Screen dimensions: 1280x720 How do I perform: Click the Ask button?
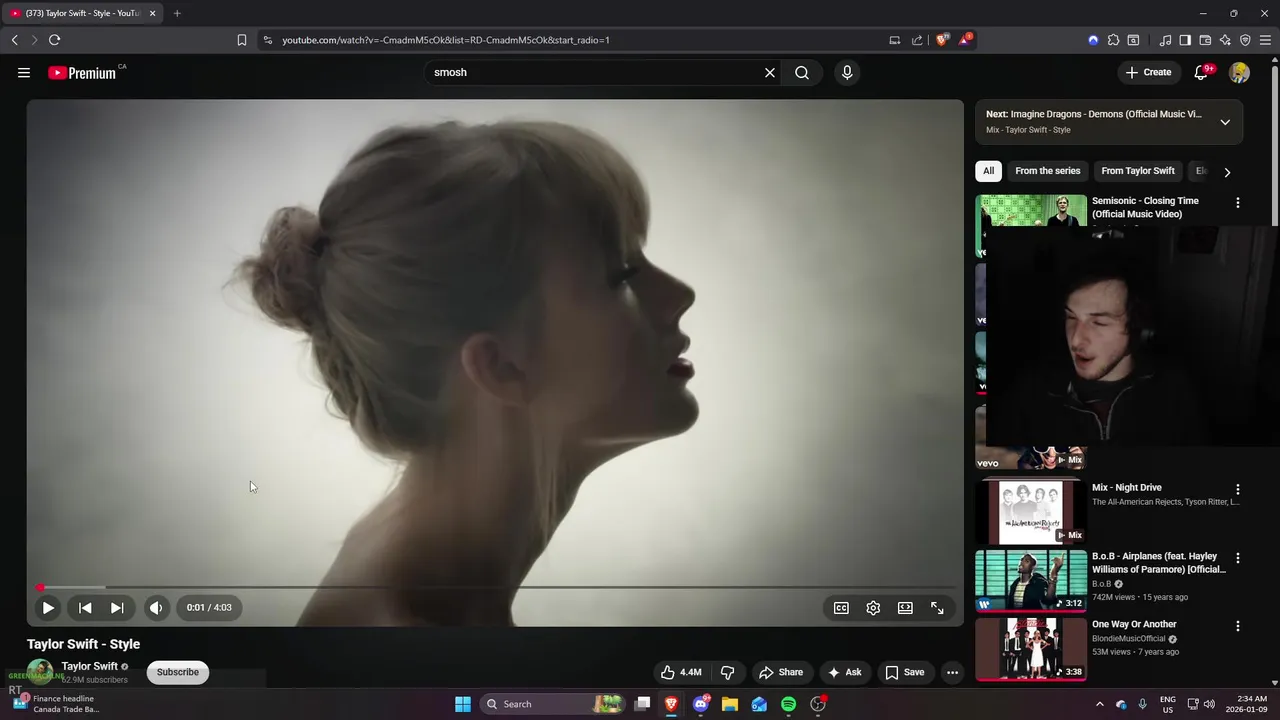[x=844, y=672]
